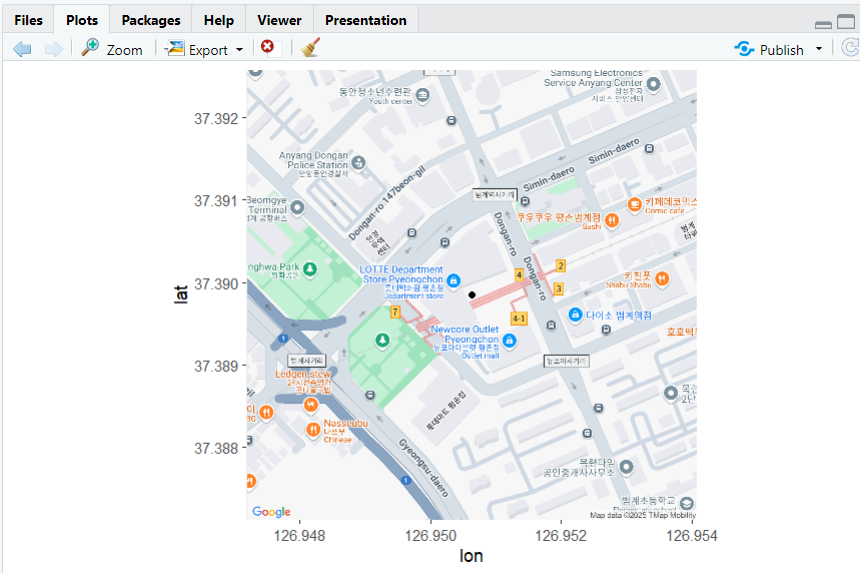
Task: Open plot Zoom window
Action: click(x=112, y=49)
